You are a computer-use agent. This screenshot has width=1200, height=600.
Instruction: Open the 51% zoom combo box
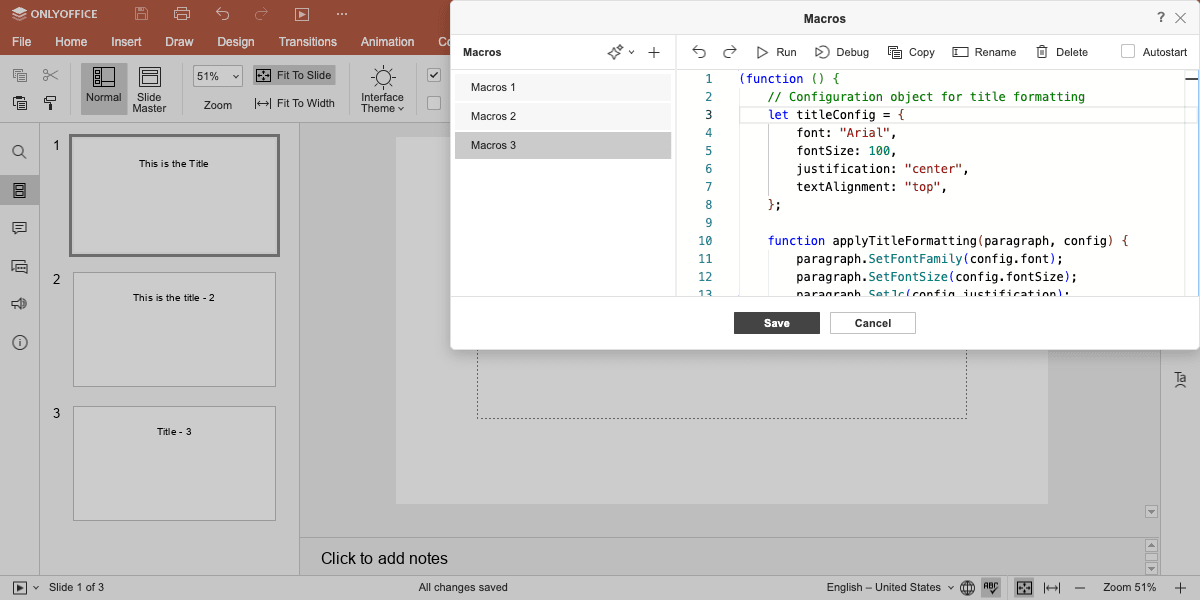coord(218,76)
